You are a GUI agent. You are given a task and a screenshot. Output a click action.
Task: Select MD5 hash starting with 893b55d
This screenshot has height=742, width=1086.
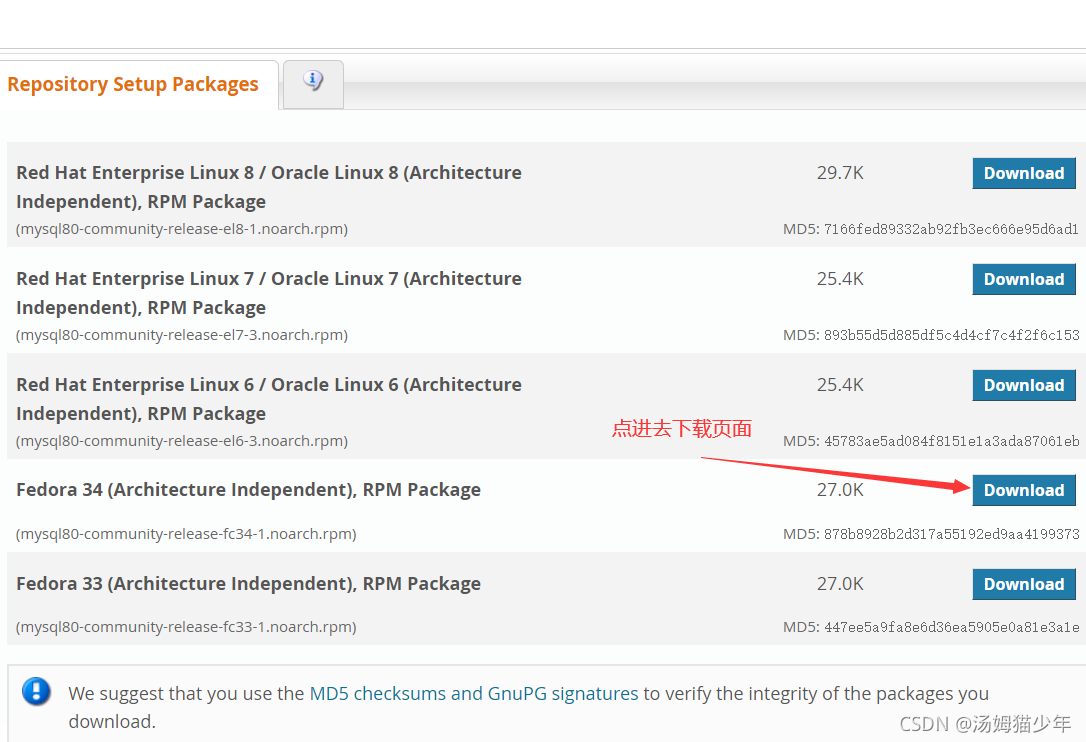(952, 335)
